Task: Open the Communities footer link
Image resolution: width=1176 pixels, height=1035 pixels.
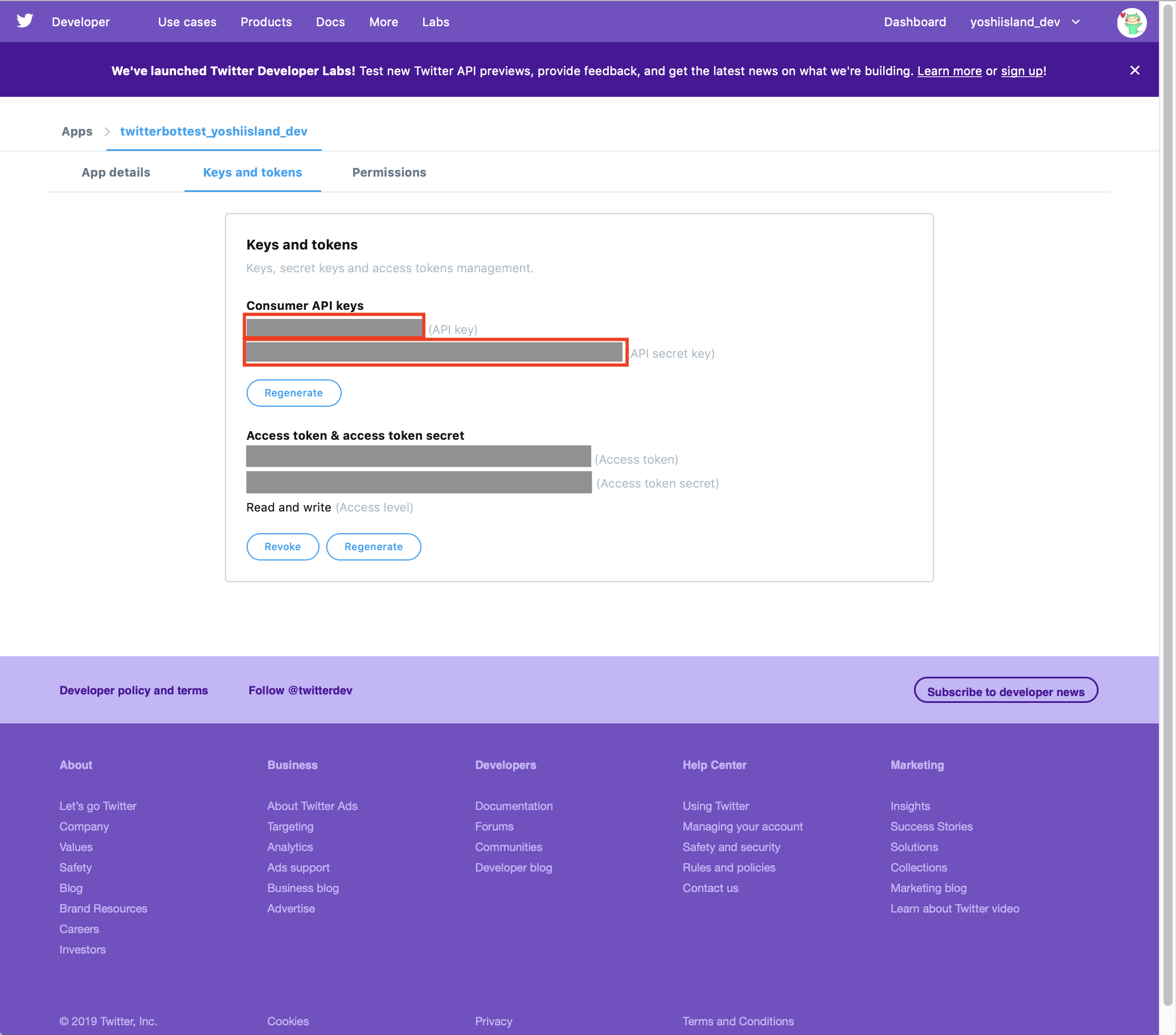Action: [x=508, y=846]
